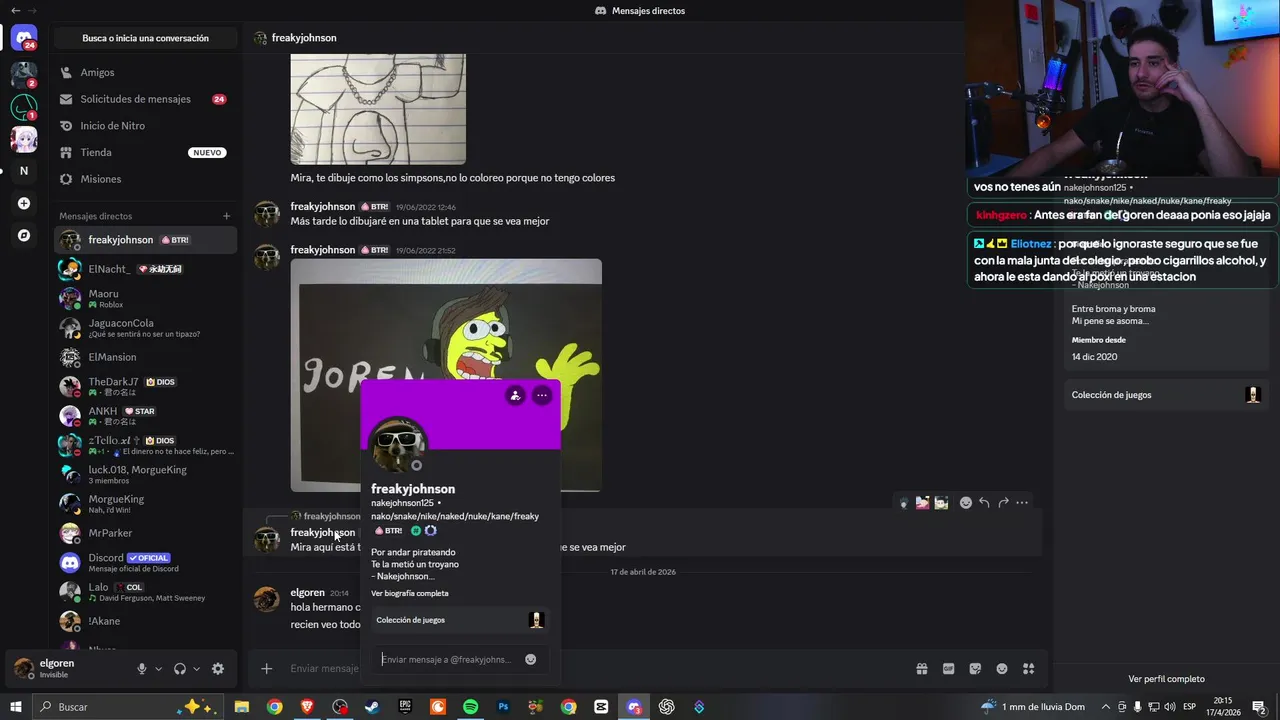
Task: Open Discord direct messages home icon
Action: tap(24, 38)
